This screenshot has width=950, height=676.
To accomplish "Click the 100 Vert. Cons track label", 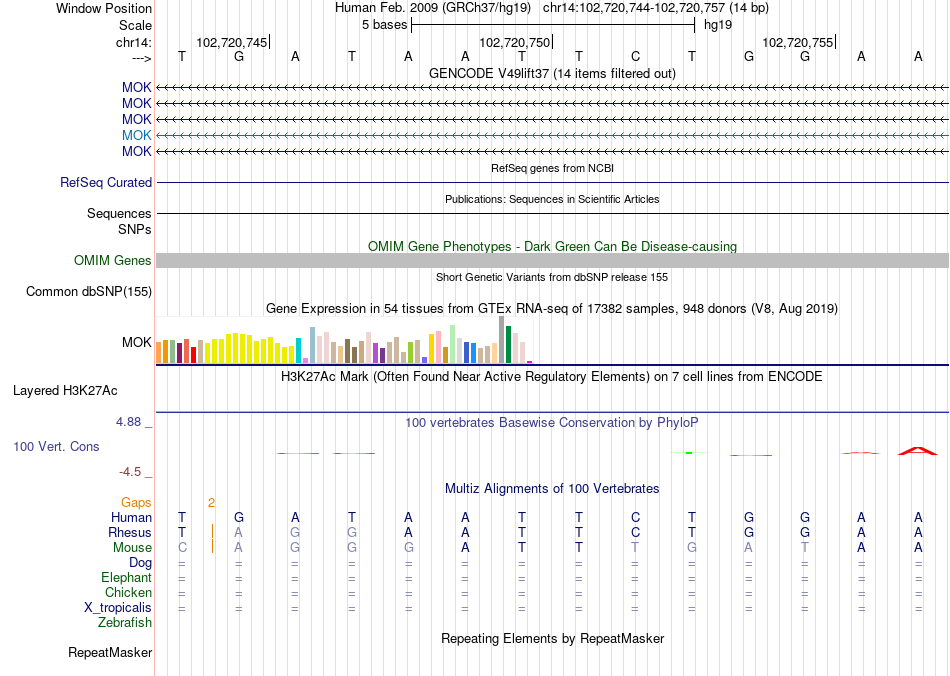I will (56, 446).
